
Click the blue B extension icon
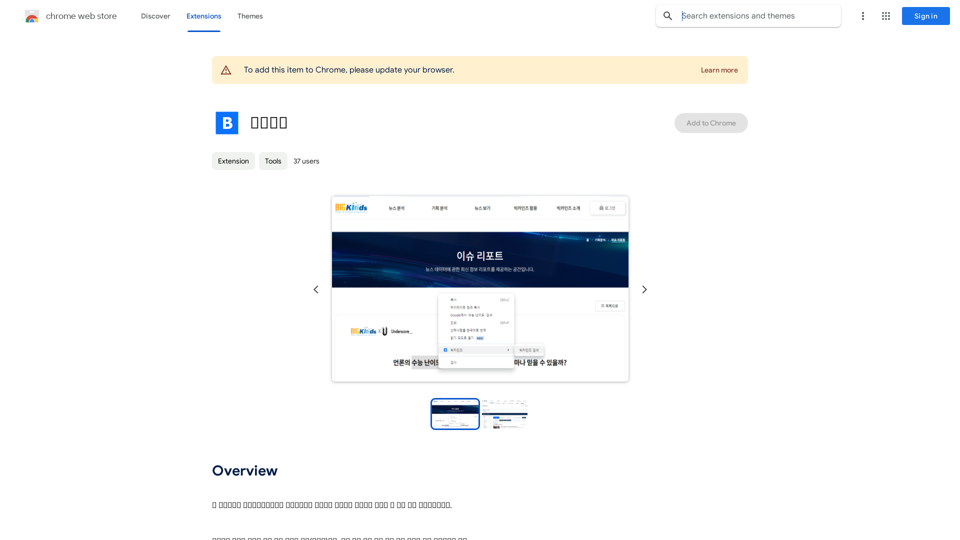click(x=227, y=123)
